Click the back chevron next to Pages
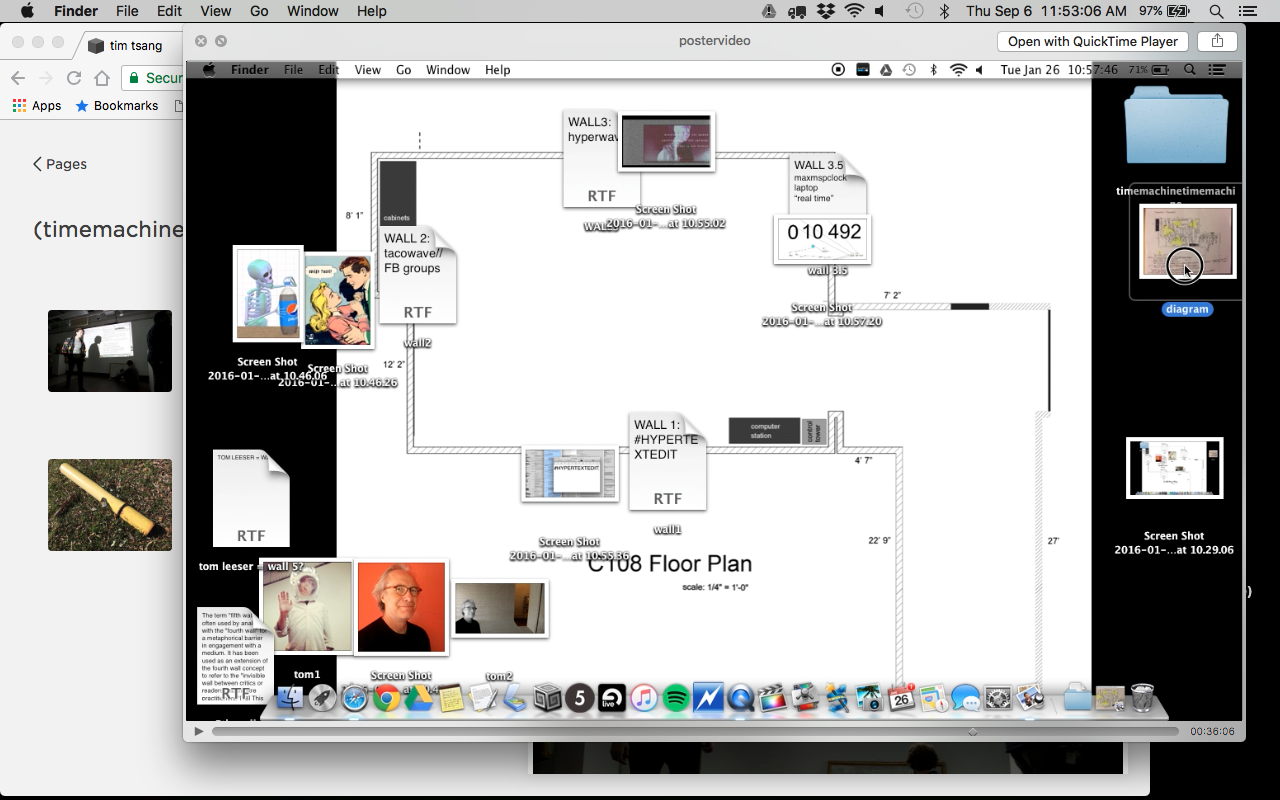The width and height of the screenshot is (1280, 800). point(36,164)
